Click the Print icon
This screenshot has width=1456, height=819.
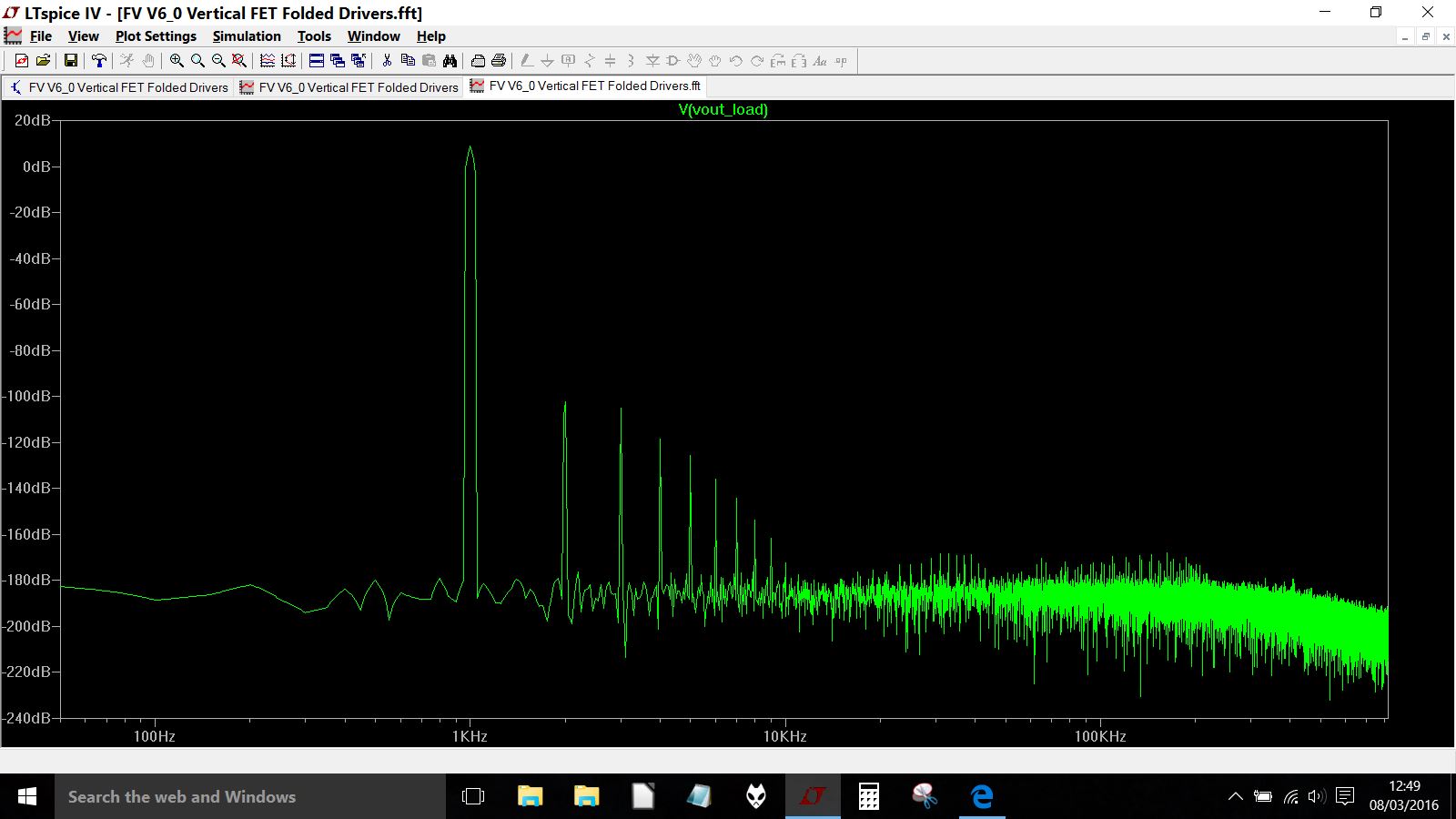pyautogui.click(x=499, y=61)
